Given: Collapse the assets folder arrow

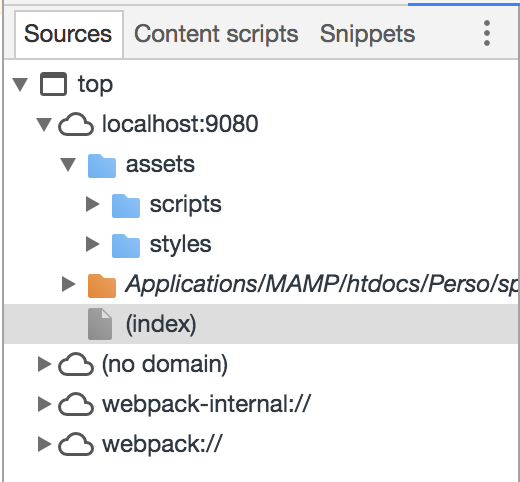Looking at the screenshot, I should pos(68,165).
